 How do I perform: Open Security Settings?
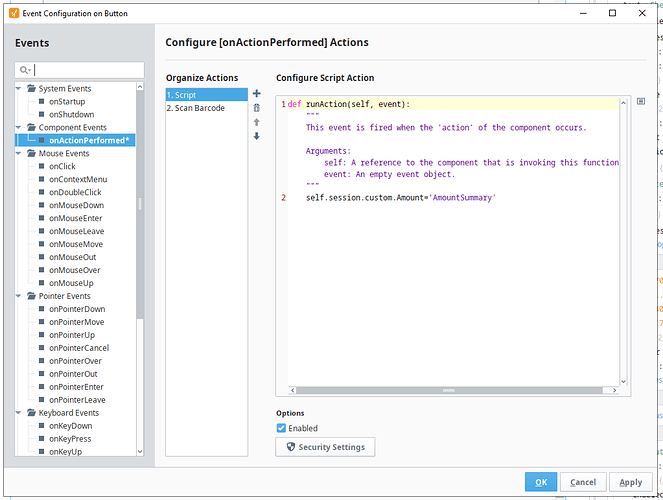pos(325,447)
